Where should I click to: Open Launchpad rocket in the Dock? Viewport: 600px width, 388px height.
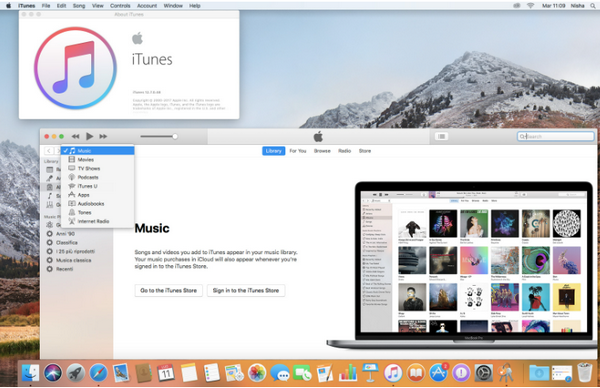[76, 373]
